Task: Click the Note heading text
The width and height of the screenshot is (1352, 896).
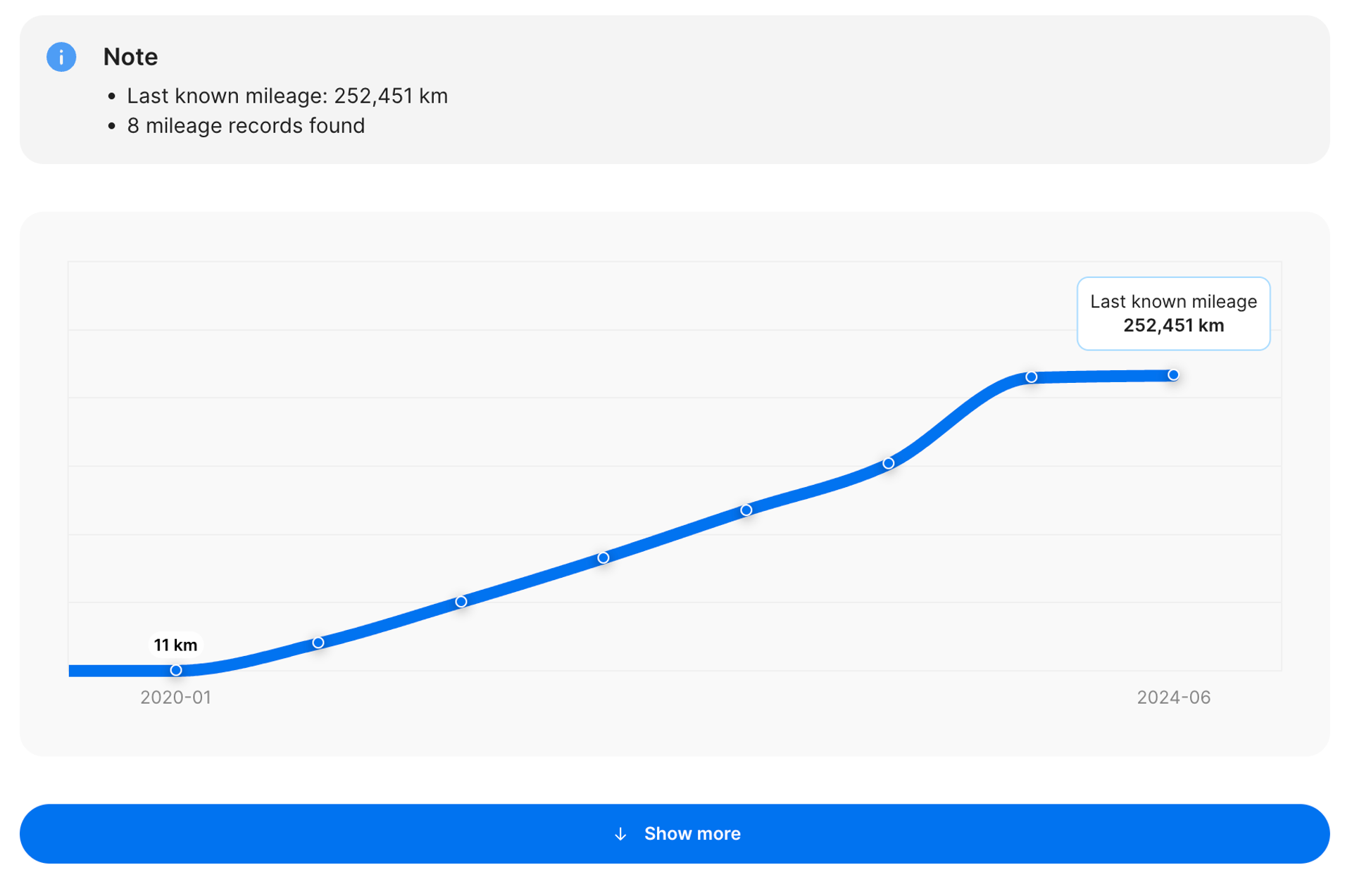Action: 130,57
